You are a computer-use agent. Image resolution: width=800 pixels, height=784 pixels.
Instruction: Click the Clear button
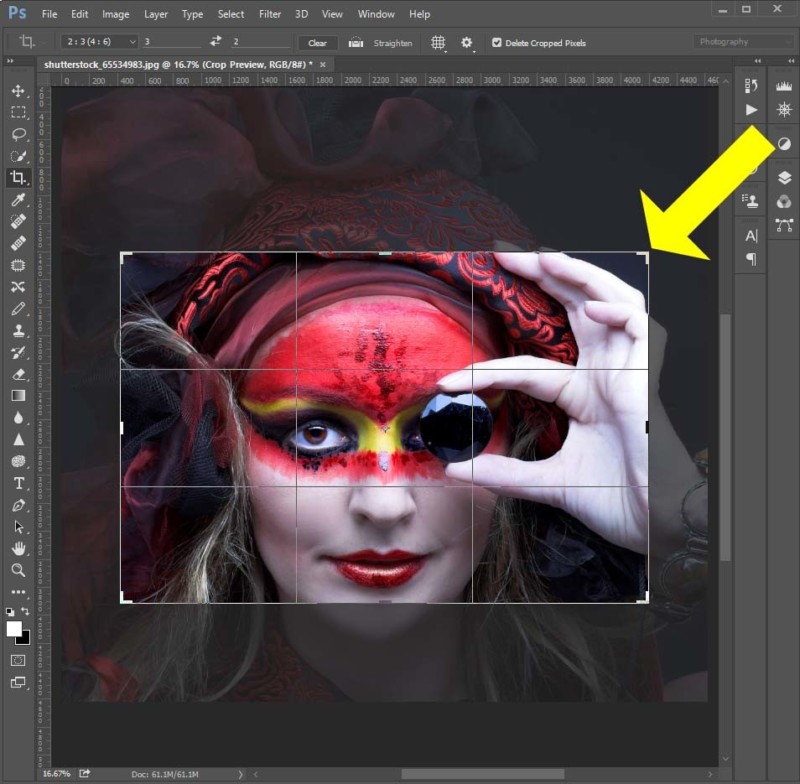pos(317,43)
